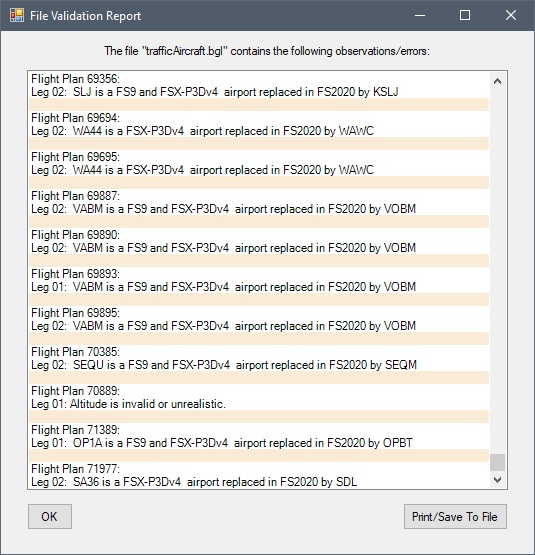535x555 pixels.
Task: Minimize the File Validation Report window
Action: pyautogui.click(x=420, y=15)
